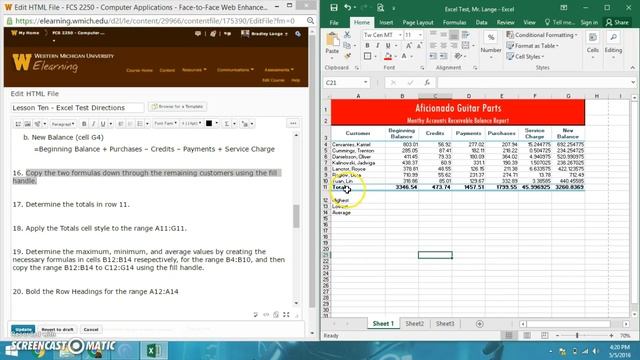Click the more options ellipsis in HTML editor
Viewport: 640px width, 360px height.
click(x=293, y=123)
